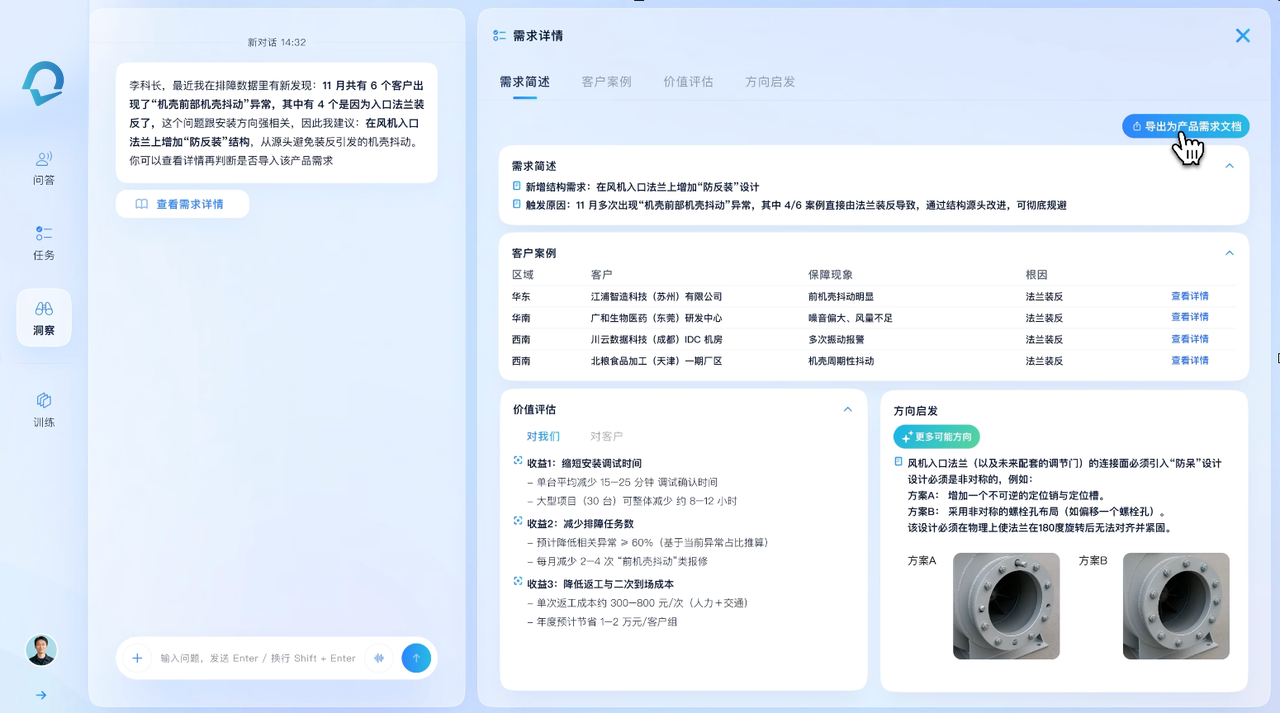This screenshot has width=1280, height=713.
Task: Click the voice input waveform icon
Action: (x=379, y=658)
